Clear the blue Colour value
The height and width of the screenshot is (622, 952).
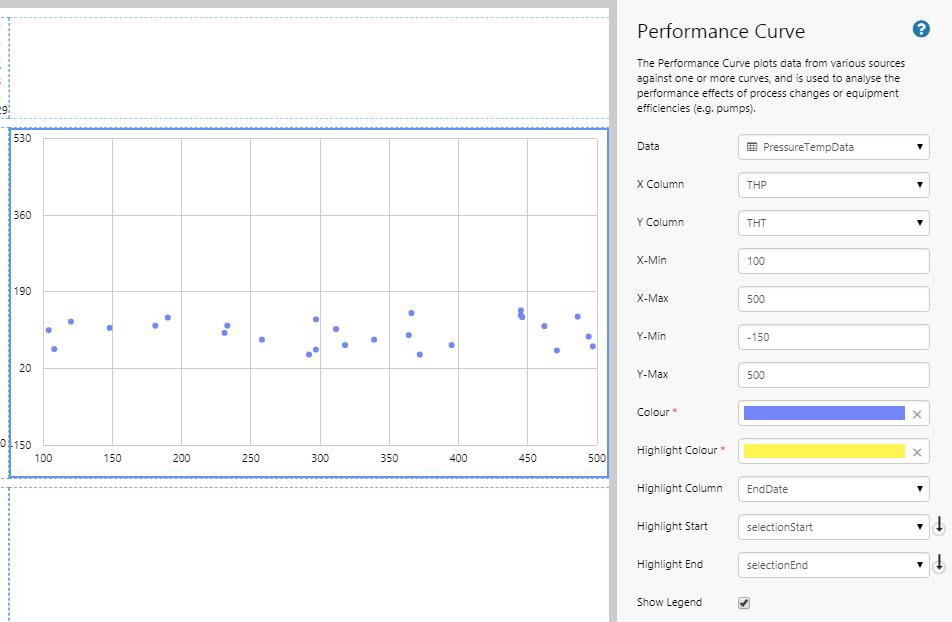(x=917, y=414)
